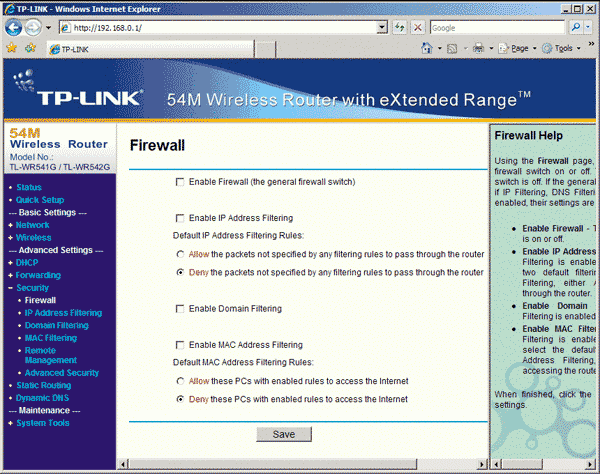Screen dimensions: 600x474
Task: Select Deny packets not specified radio
Action: (x=180, y=272)
